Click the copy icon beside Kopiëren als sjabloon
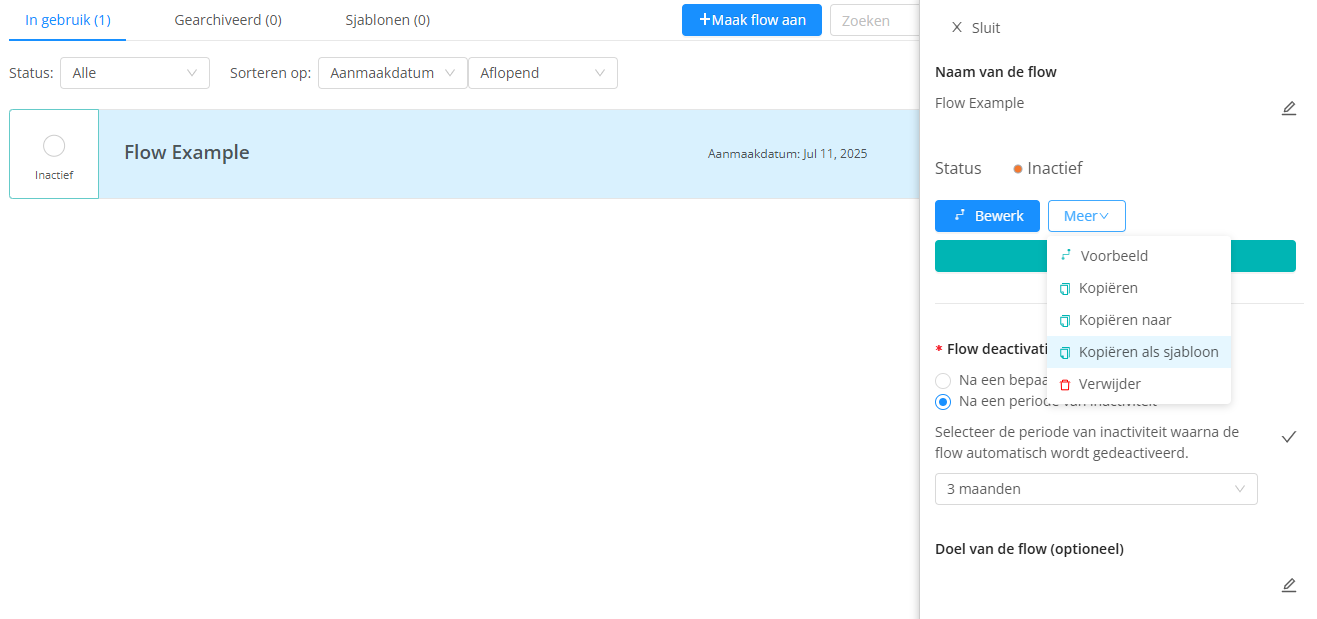This screenshot has height=619, width=1317. point(1065,353)
